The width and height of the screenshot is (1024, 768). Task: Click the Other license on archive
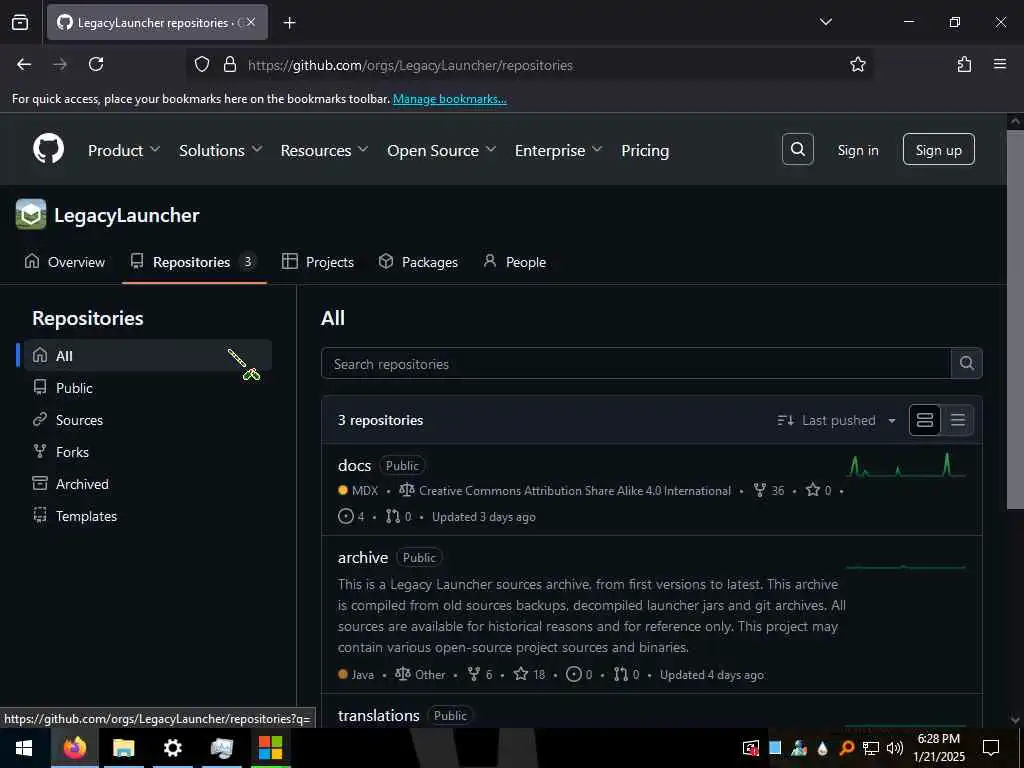(421, 675)
